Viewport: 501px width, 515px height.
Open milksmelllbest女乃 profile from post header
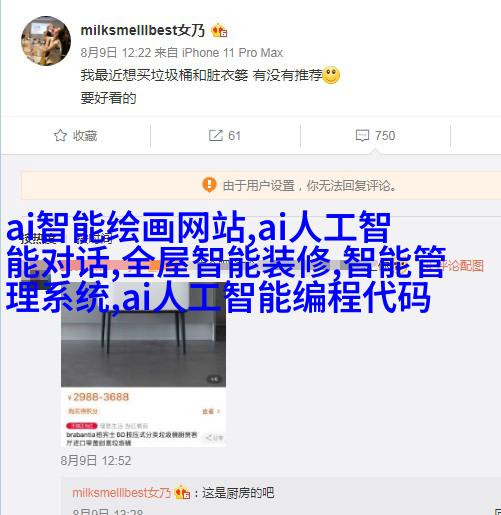tap(143, 30)
